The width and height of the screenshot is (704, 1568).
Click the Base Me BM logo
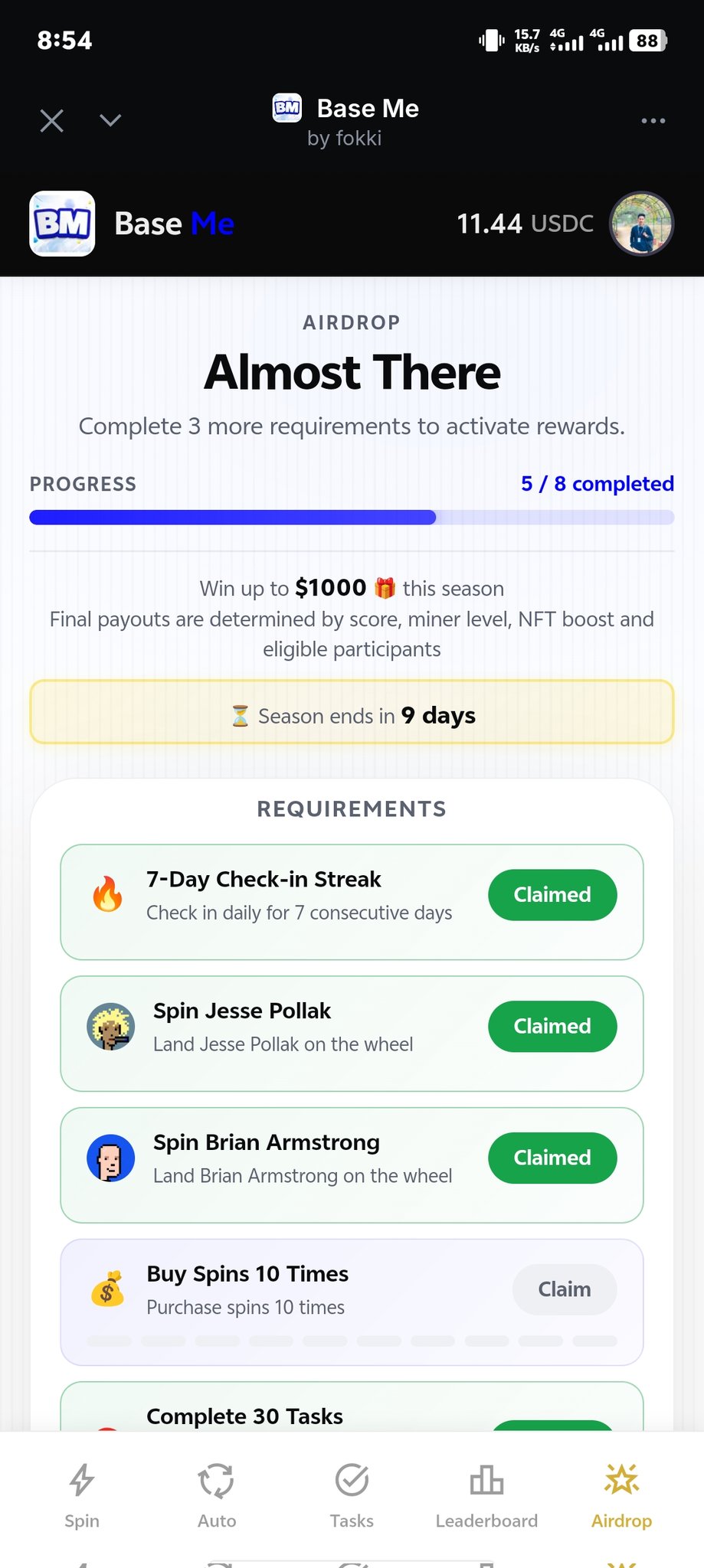pyautogui.click(x=62, y=224)
